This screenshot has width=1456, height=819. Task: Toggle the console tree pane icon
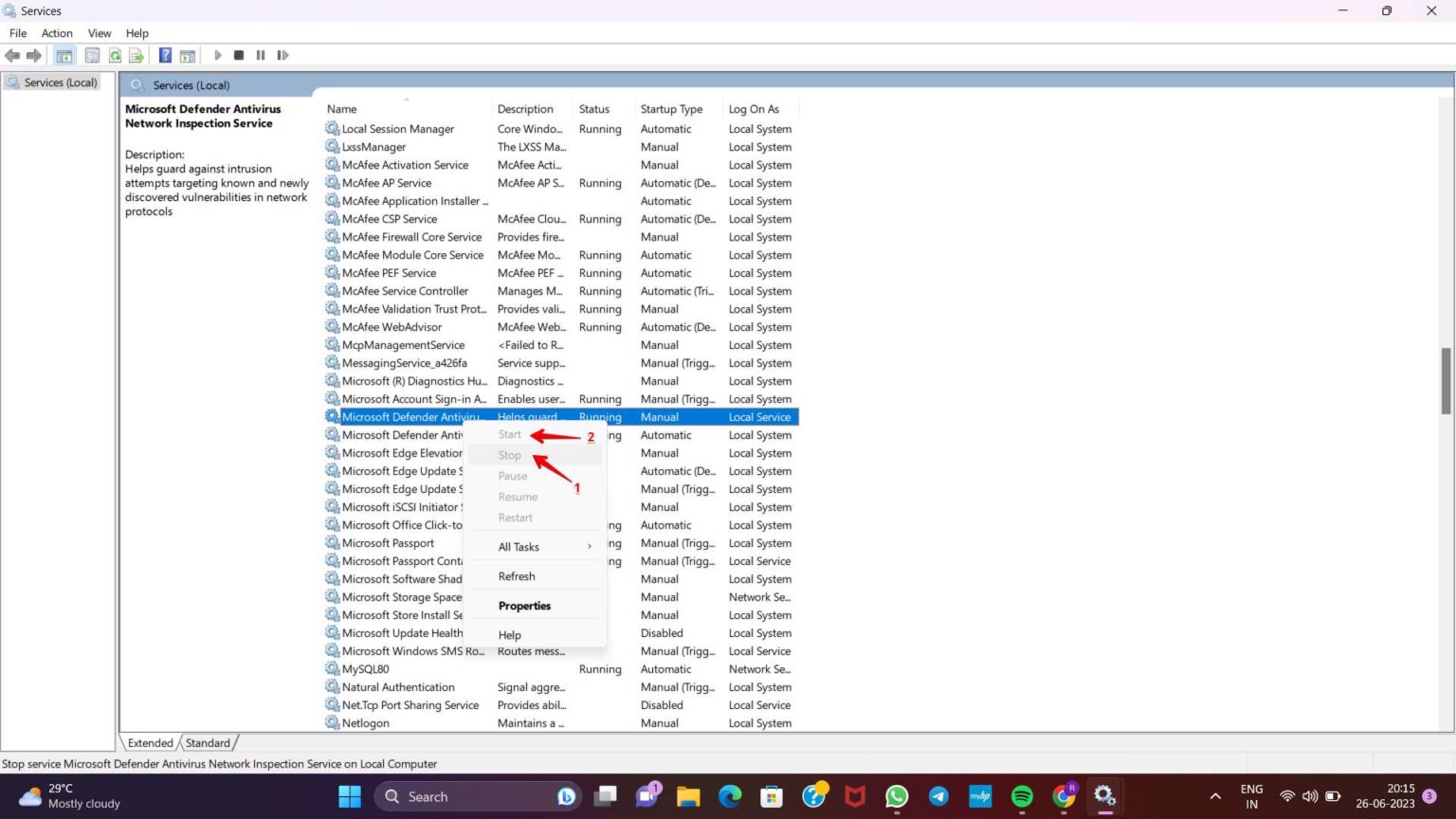pos(64,54)
